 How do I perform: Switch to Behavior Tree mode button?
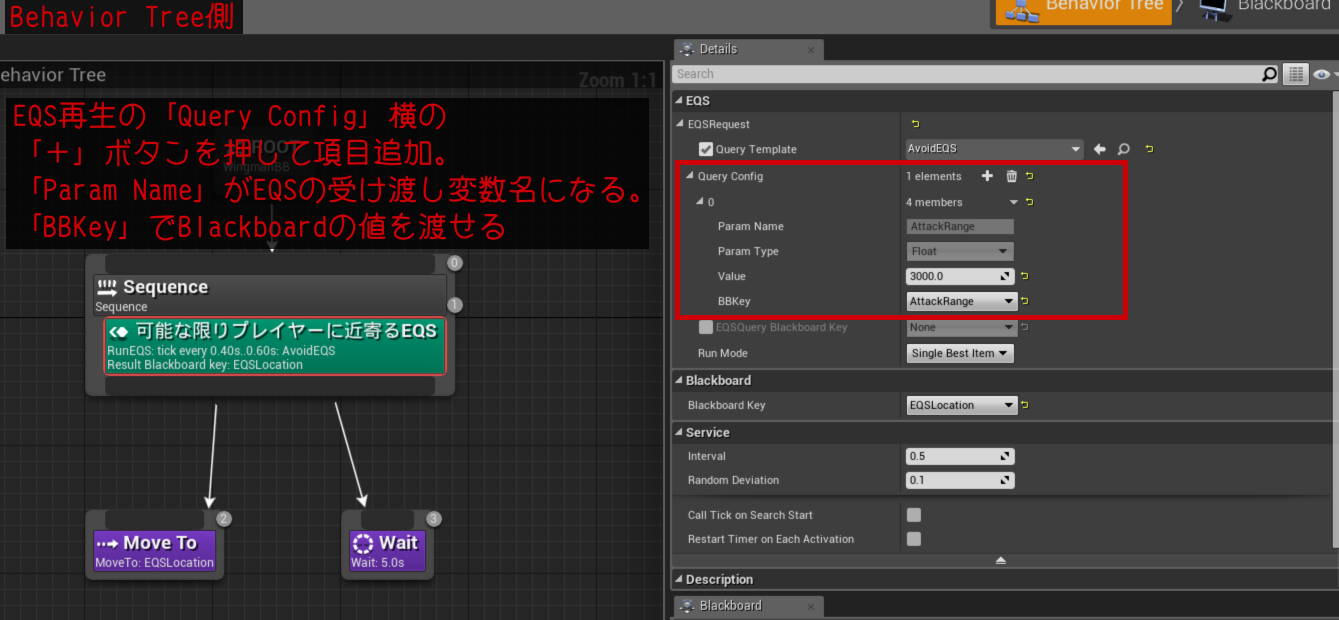pos(1082,8)
